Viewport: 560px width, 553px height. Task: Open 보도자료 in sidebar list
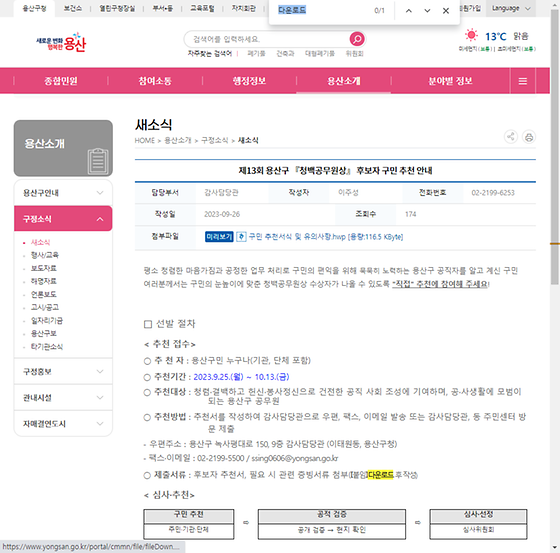tap(44, 268)
